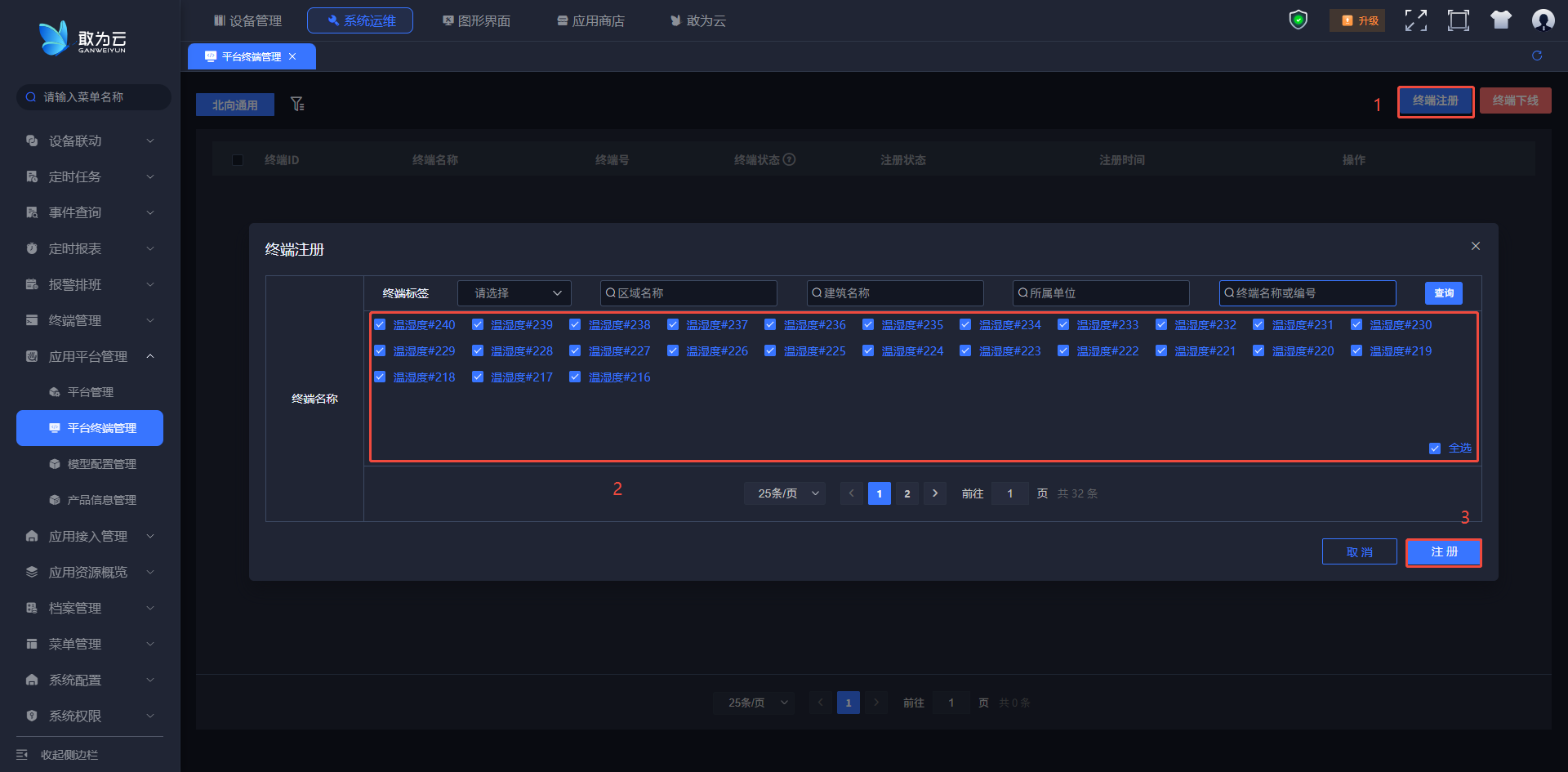Open 模型配置管理 in the sidebar
1568x772 pixels.
pos(101,464)
